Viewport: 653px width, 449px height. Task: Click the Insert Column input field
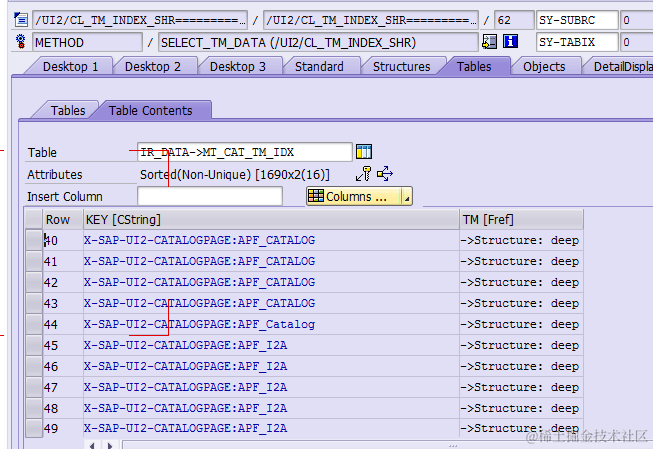tap(210, 196)
